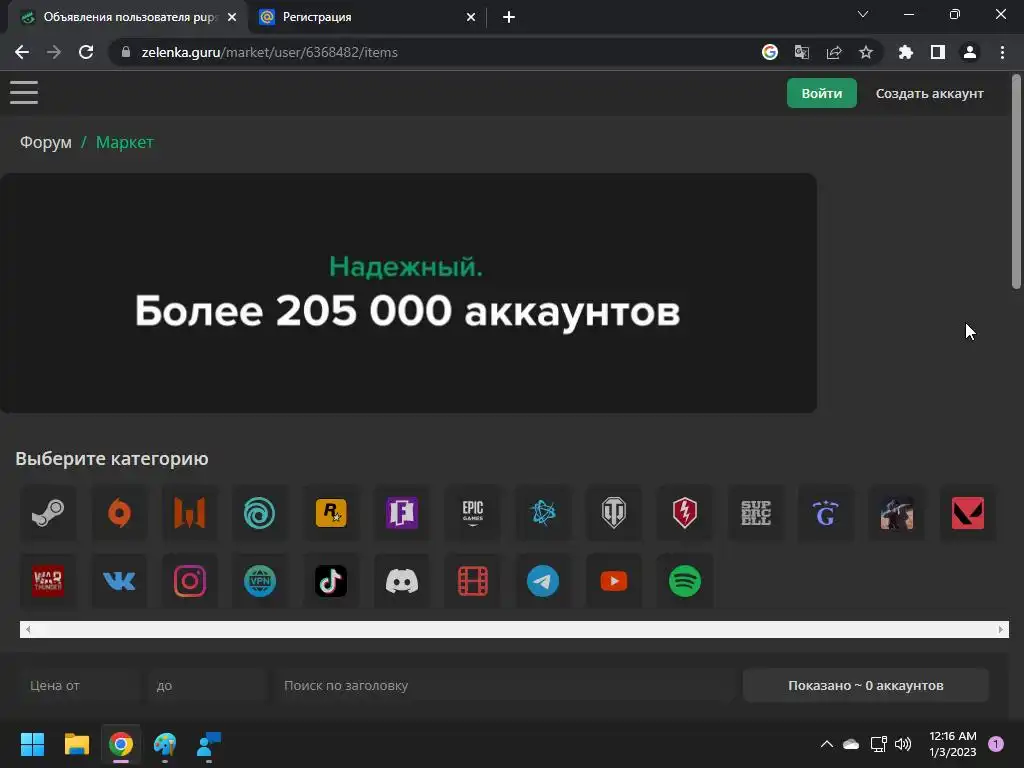
Task: Select the Valorant category icon
Action: 968,513
